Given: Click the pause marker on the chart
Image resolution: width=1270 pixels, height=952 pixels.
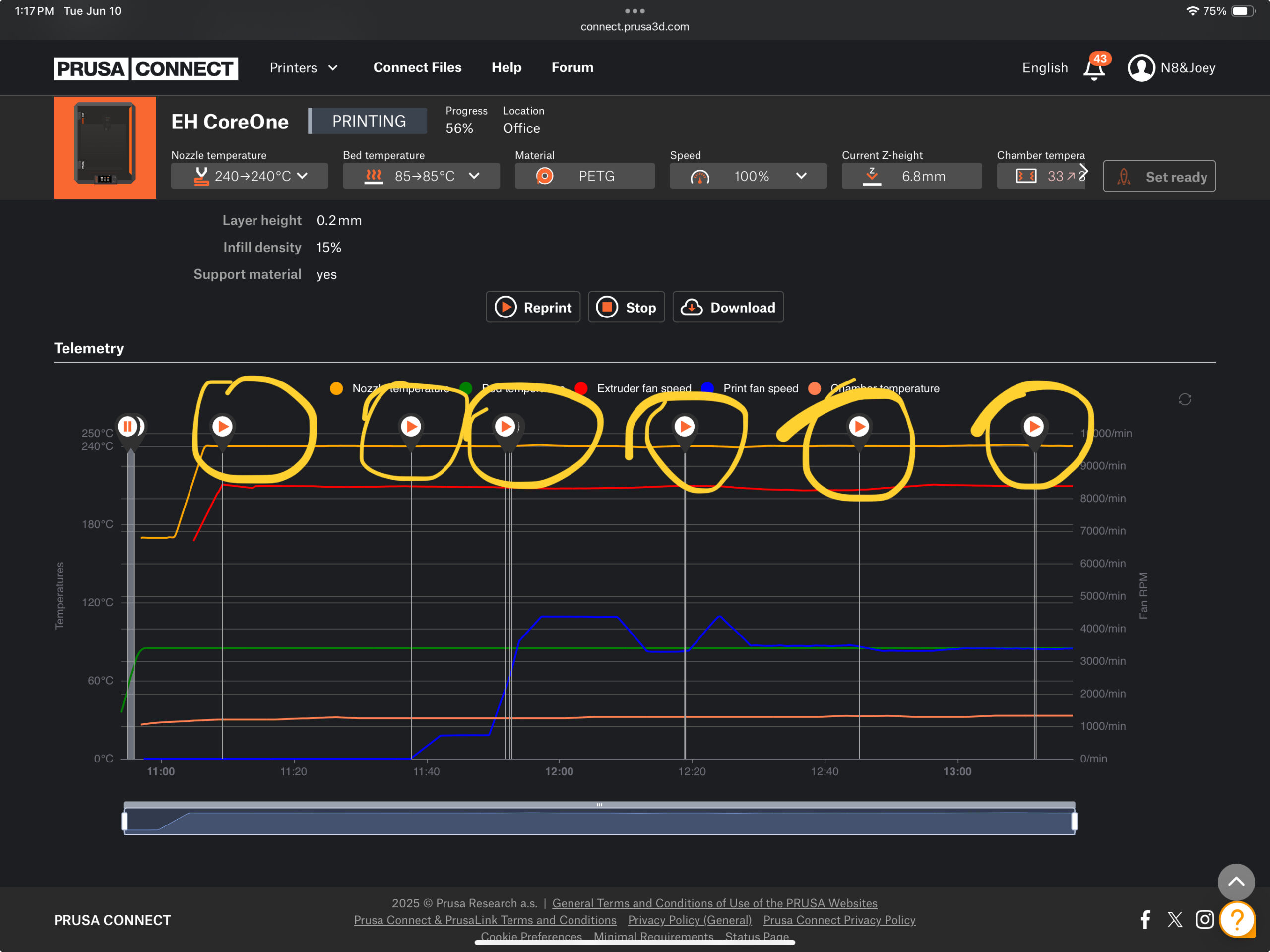Looking at the screenshot, I should click(127, 426).
